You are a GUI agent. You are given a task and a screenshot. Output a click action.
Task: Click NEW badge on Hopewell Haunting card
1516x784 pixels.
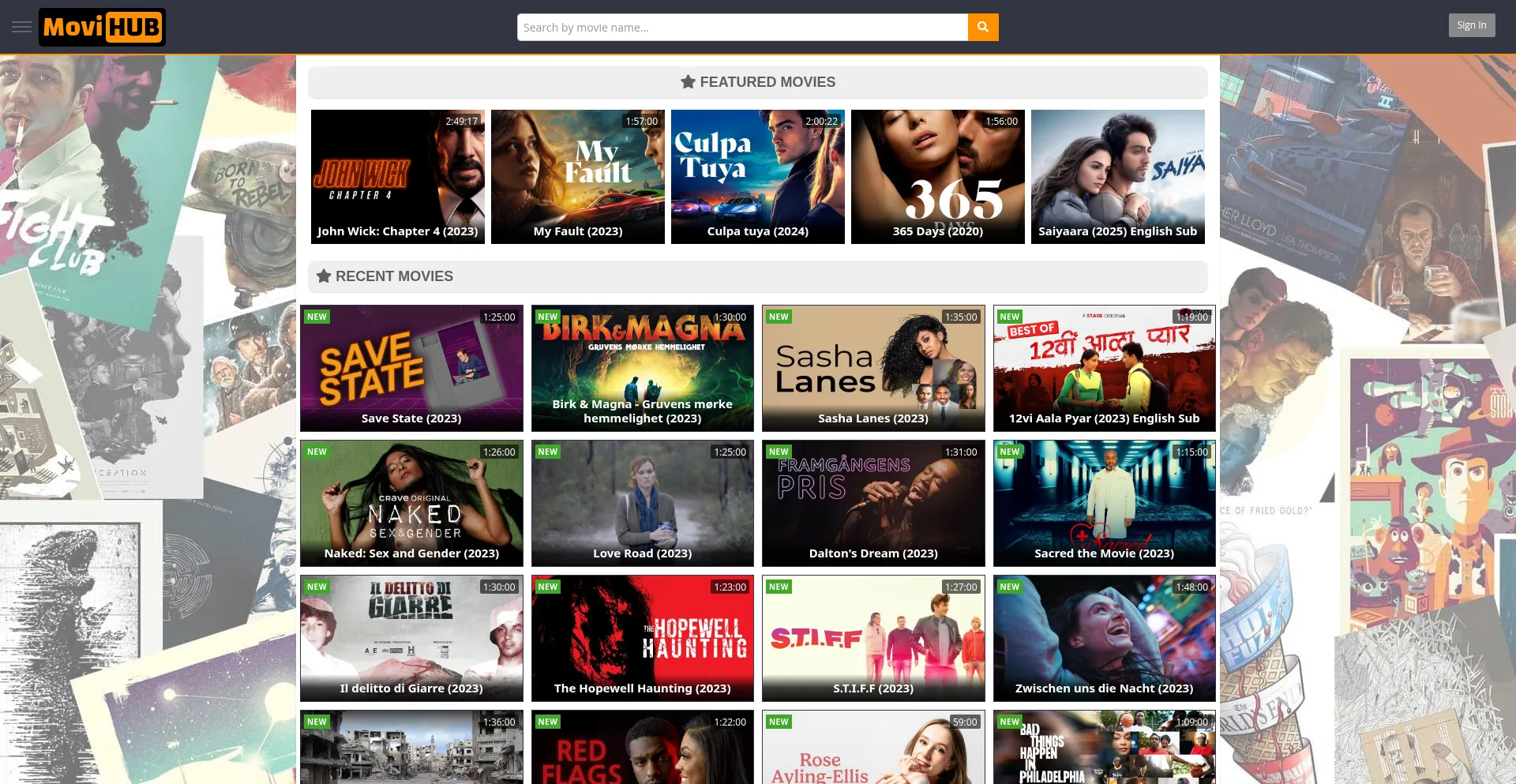548,587
